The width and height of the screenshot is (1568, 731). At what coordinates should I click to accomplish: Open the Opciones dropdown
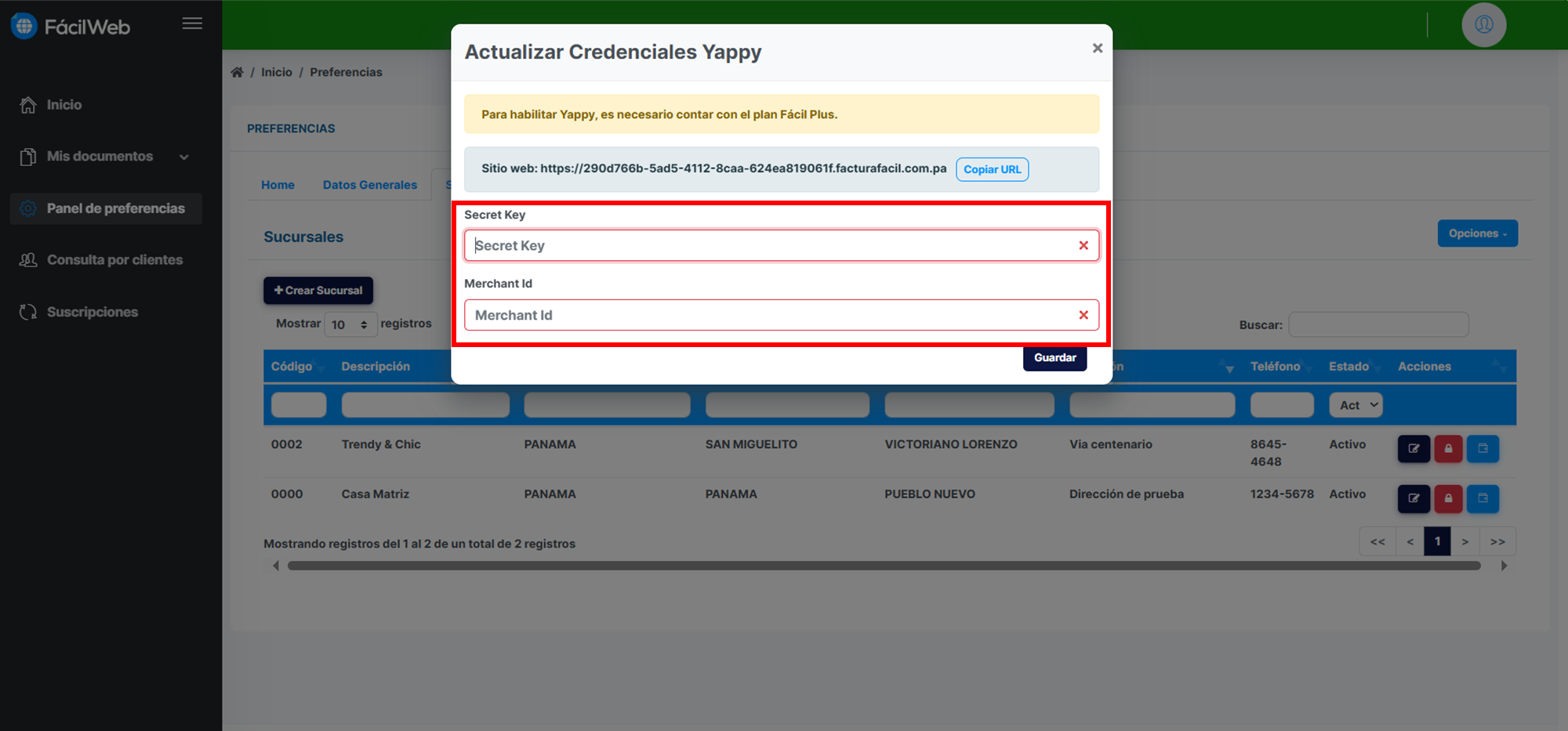coord(1477,233)
